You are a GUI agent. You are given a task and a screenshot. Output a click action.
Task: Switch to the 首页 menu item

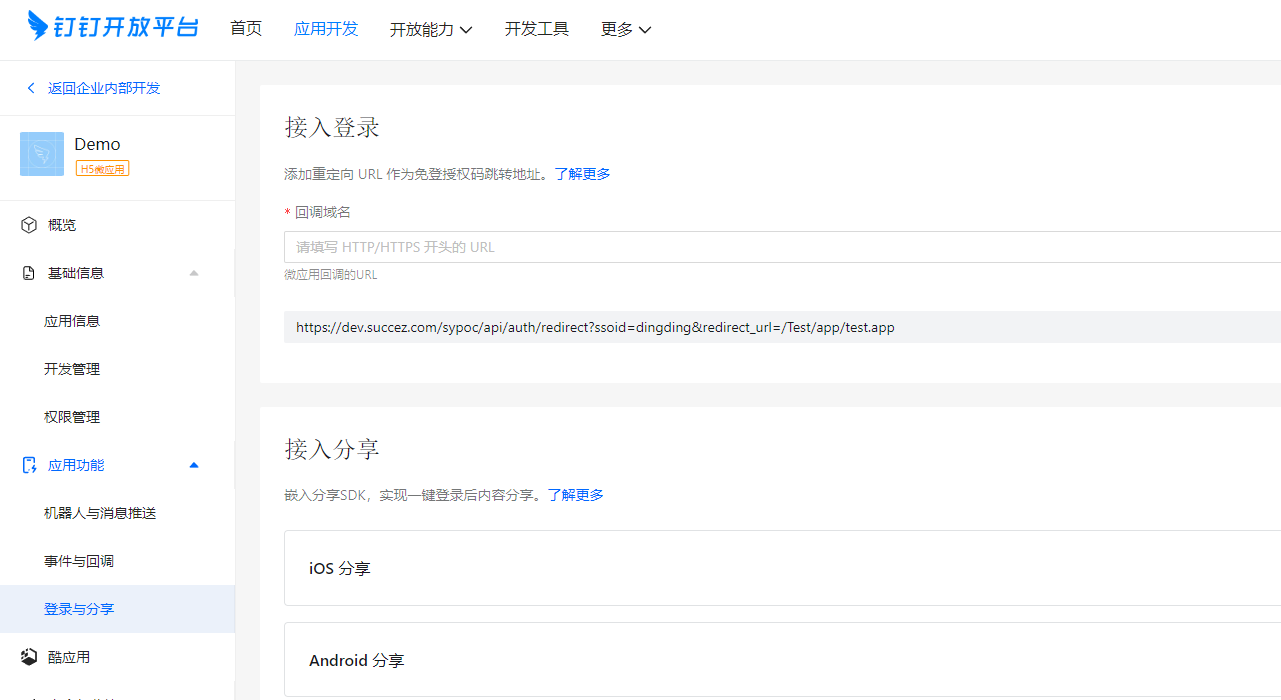(x=246, y=29)
